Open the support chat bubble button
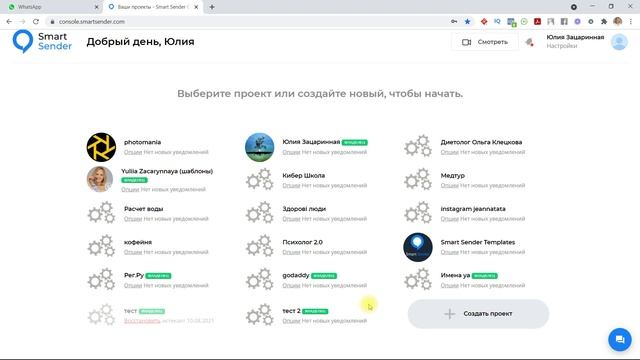This screenshot has width=640, height=360. click(x=620, y=340)
